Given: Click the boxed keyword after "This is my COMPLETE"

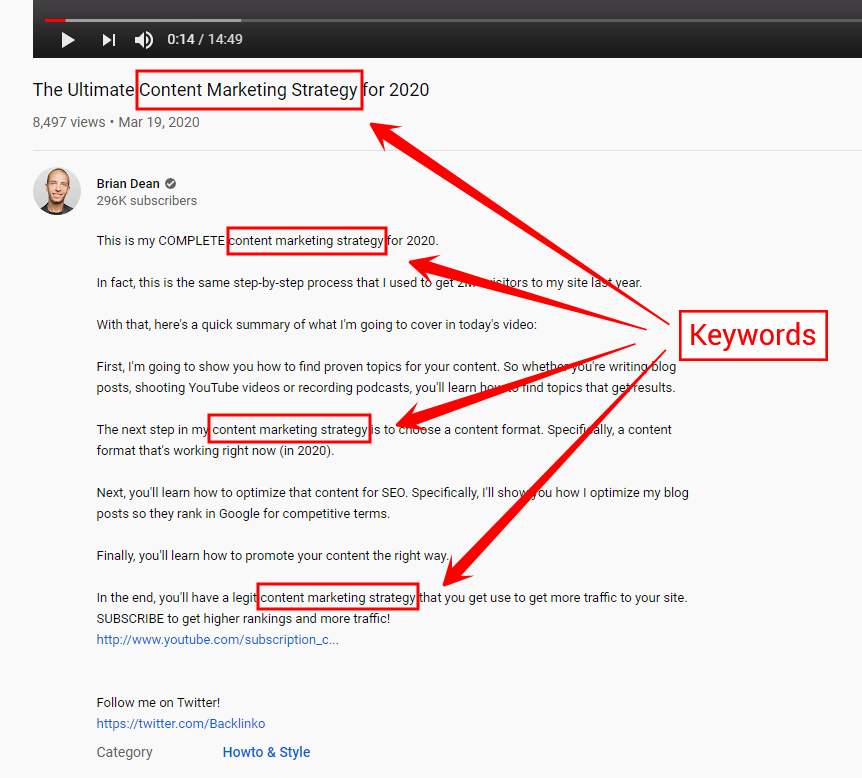Looking at the screenshot, I should click(306, 241).
